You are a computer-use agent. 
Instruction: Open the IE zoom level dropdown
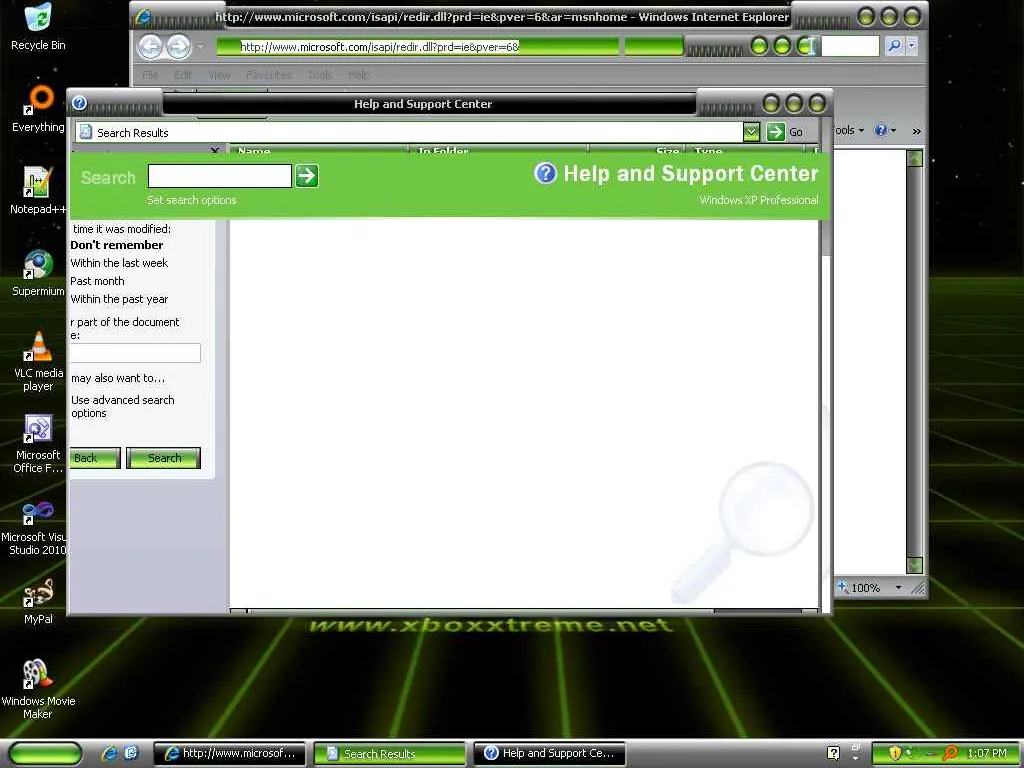[899, 588]
